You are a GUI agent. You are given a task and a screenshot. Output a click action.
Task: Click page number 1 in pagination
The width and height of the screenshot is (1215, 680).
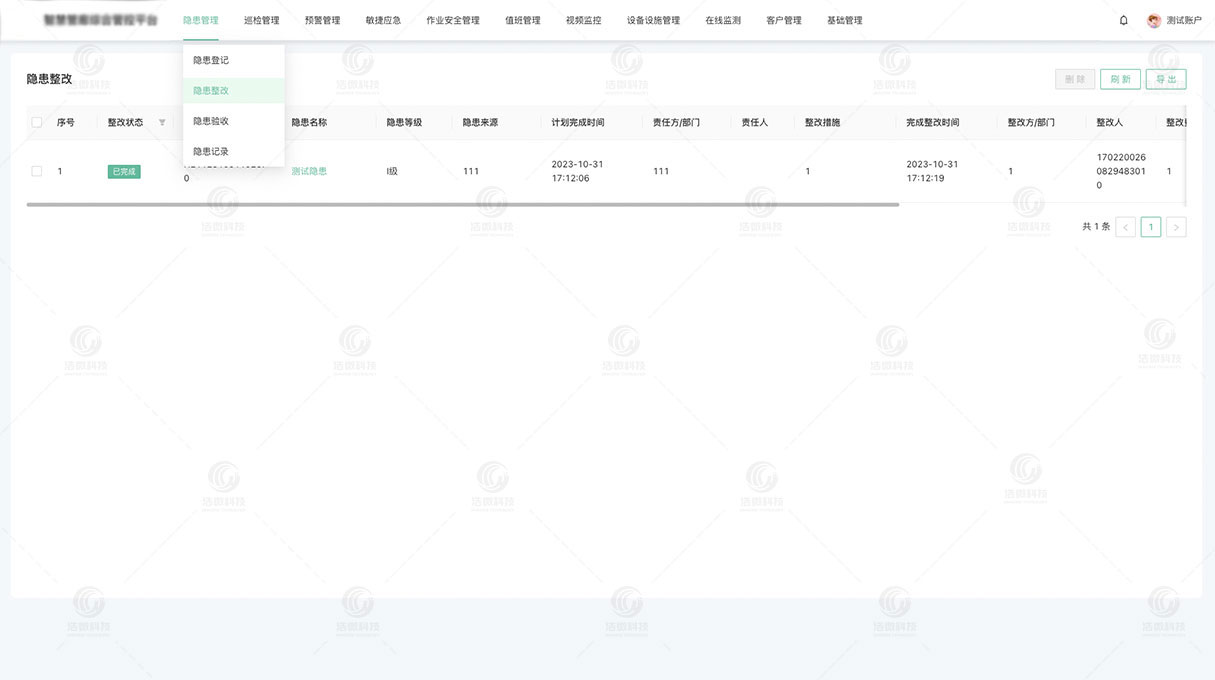tap(1151, 227)
